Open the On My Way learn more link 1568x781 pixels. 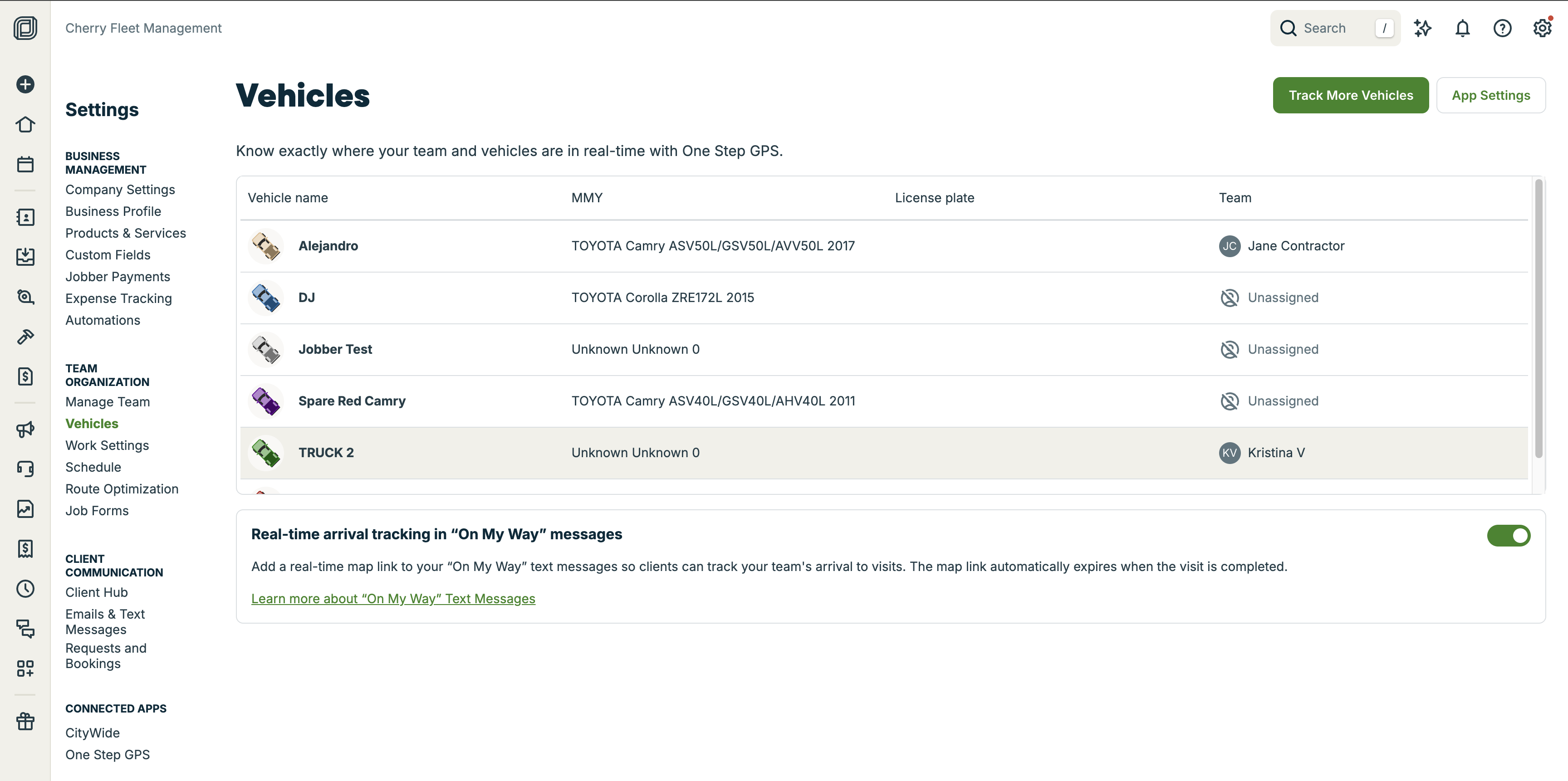tap(393, 599)
